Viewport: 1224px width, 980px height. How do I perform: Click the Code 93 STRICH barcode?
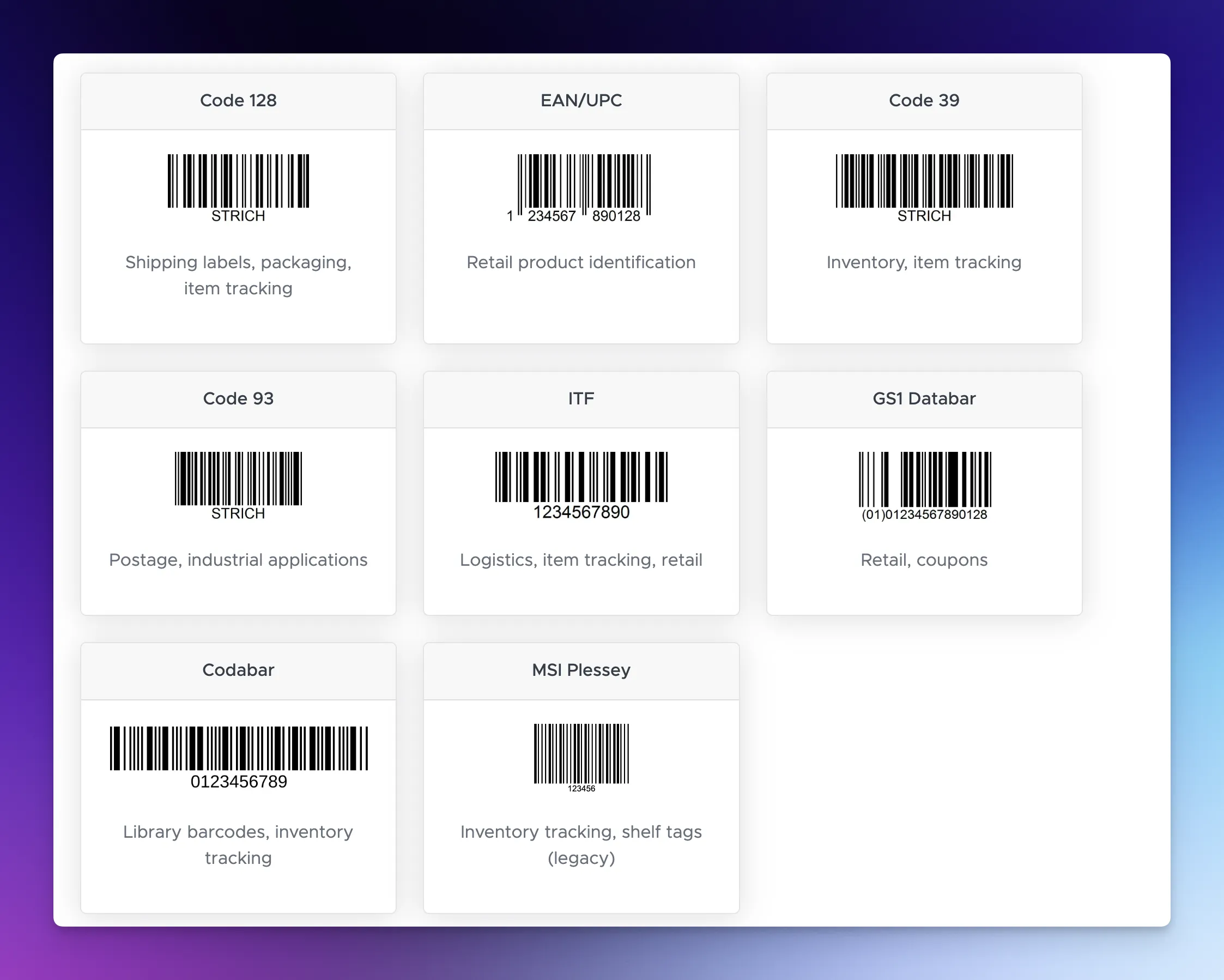pyautogui.click(x=239, y=480)
